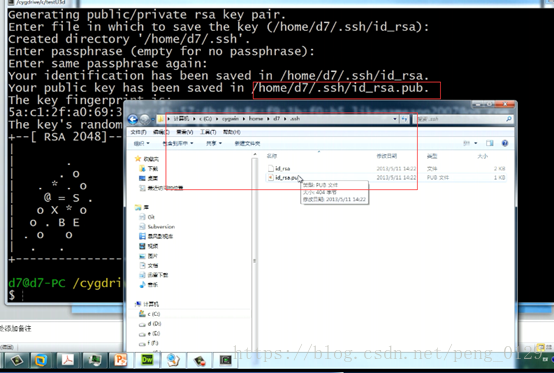Open Explorer help via the blue question icon
554x373 pixels.
[x=505, y=143]
